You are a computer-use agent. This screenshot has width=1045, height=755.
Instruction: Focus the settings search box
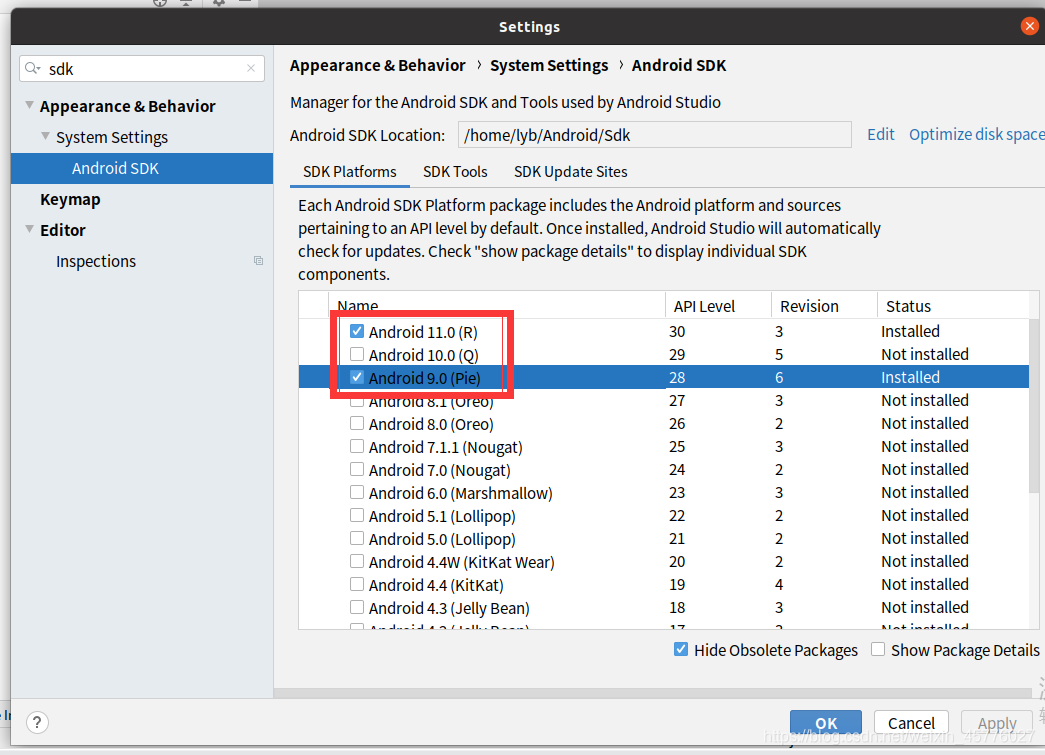click(142, 69)
